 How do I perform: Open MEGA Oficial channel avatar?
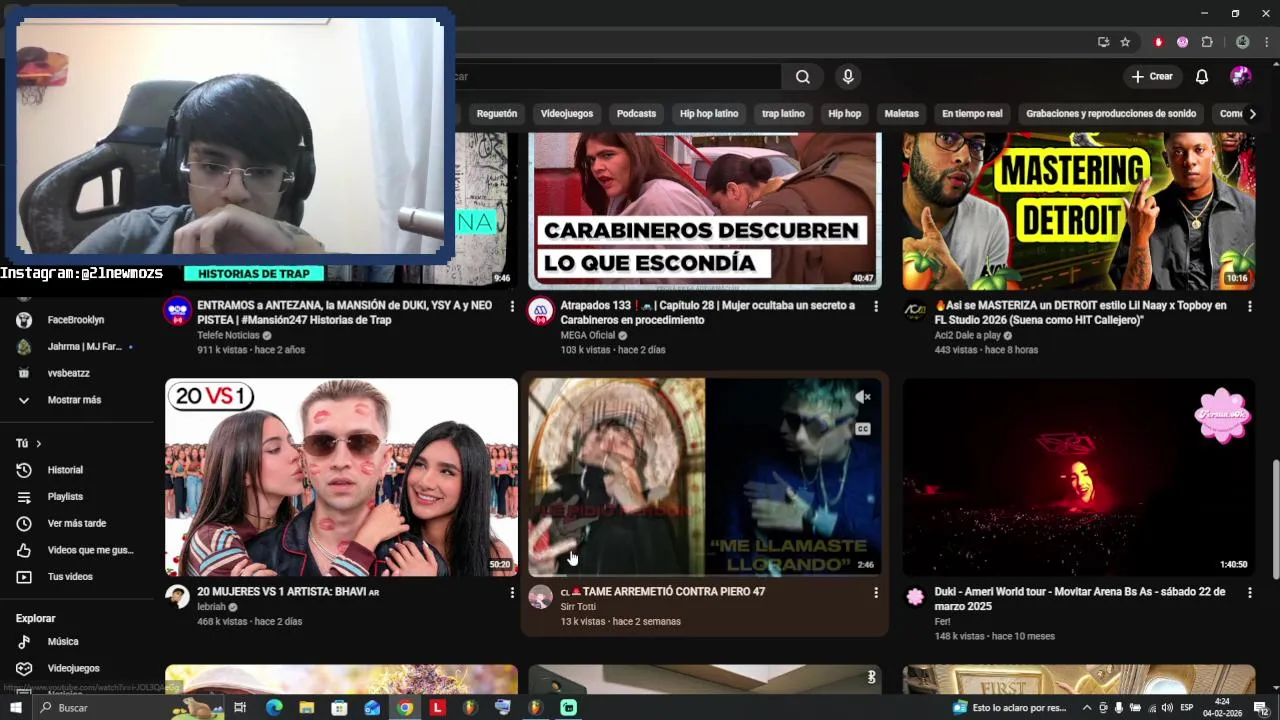pos(541,310)
